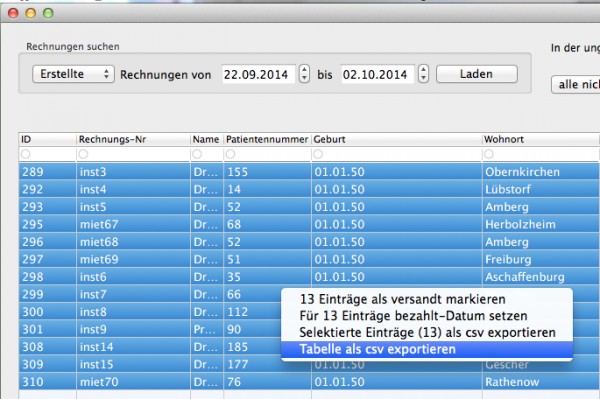Click the end date field 02.10.2014

click(x=377, y=74)
